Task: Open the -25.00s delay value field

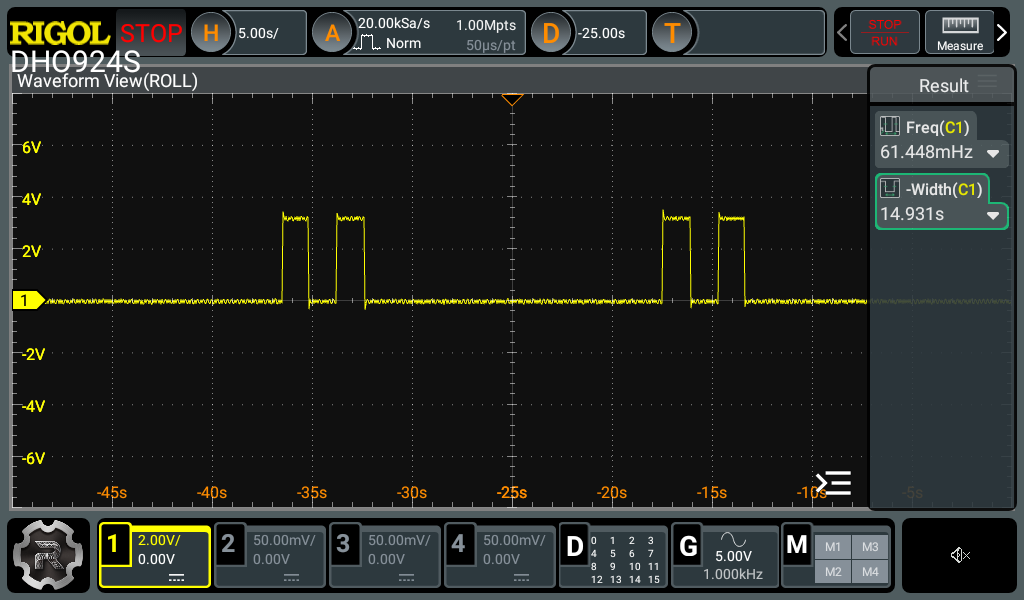Action: 607,33
